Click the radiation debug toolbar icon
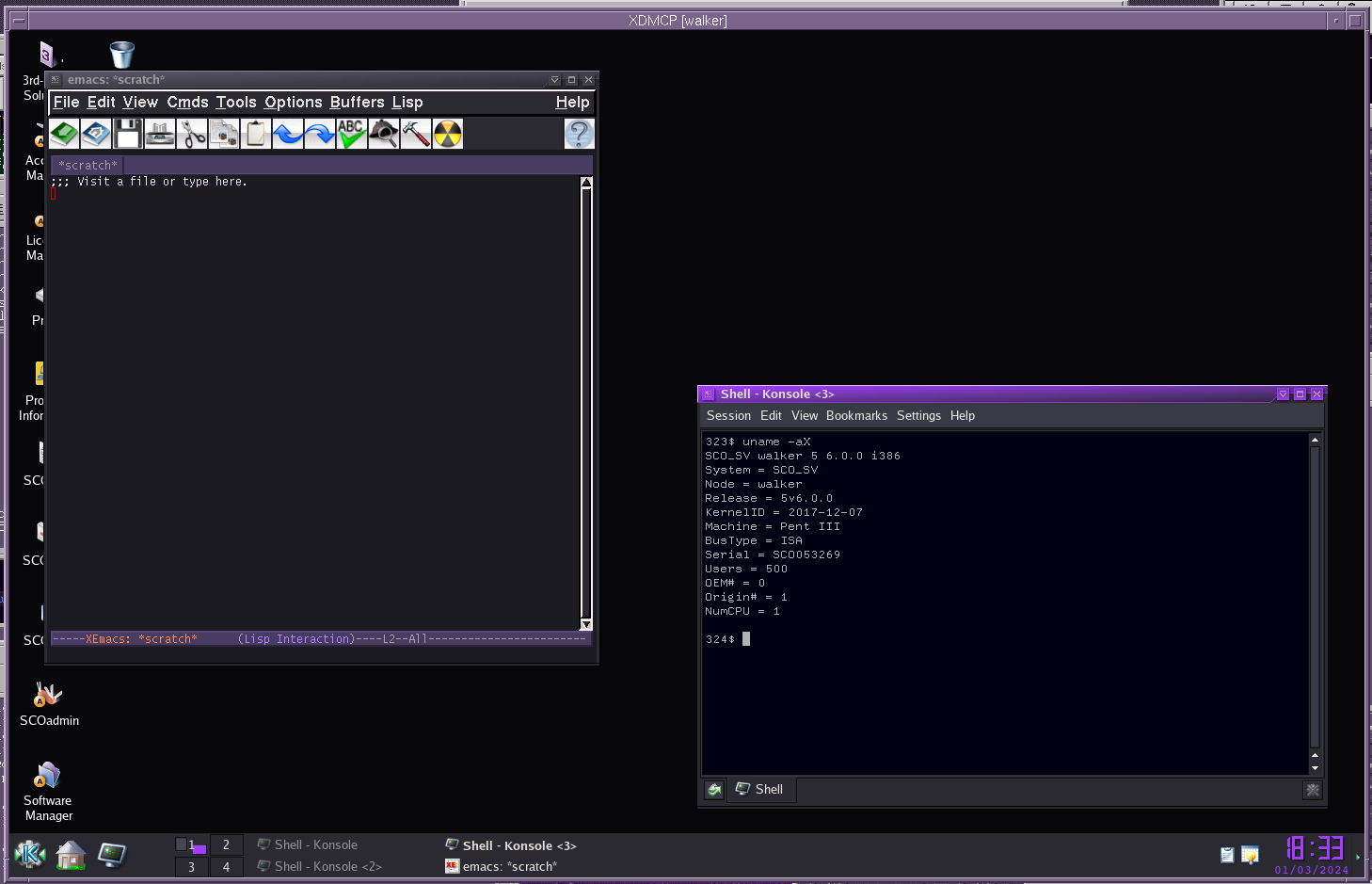Screen dimensions: 1372x884 (448, 134)
